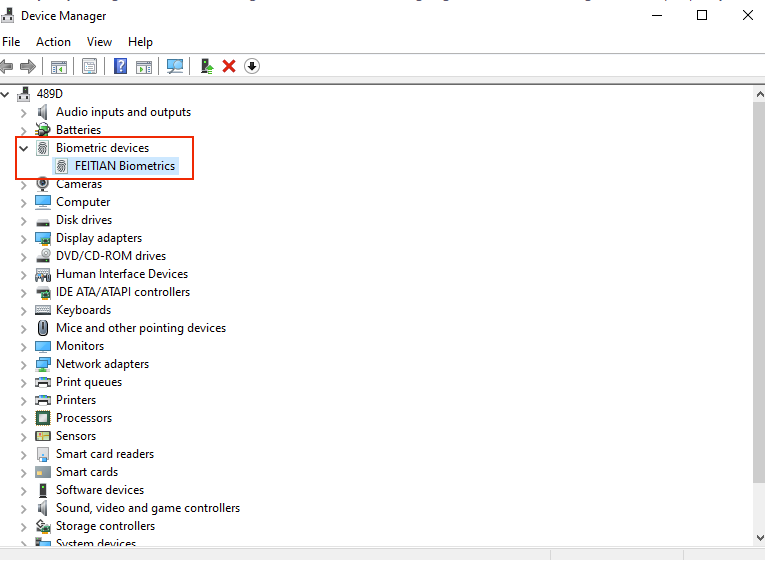The image size is (771, 565).
Task: Click the Biometric devices fingerprint icon
Action: (43, 148)
